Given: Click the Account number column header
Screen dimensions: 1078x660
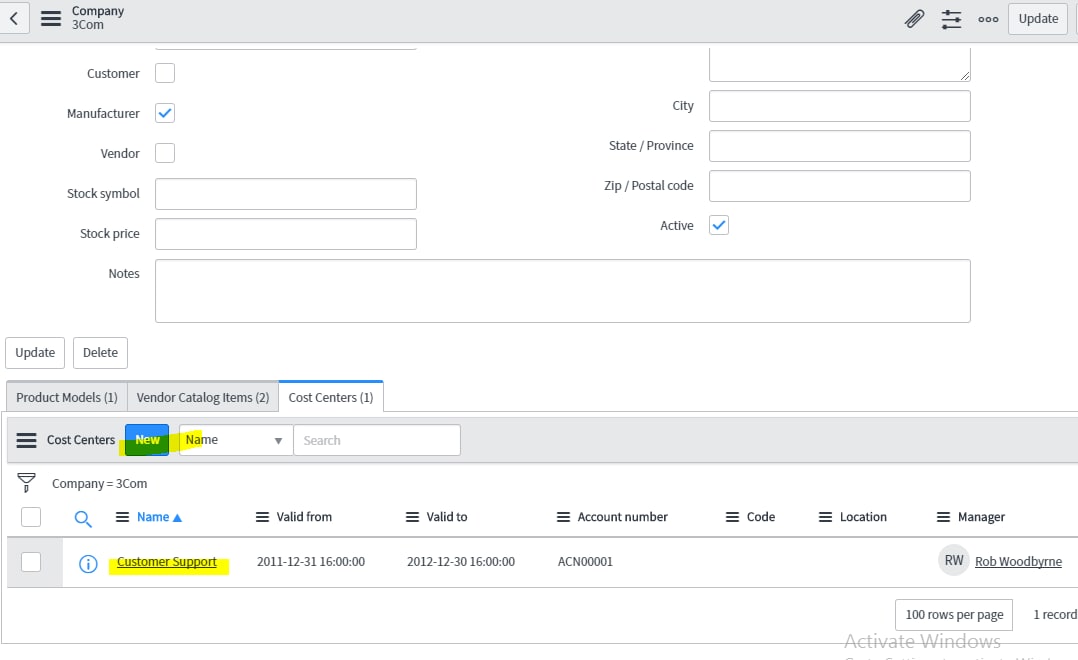Looking at the screenshot, I should pyautogui.click(x=622, y=517).
